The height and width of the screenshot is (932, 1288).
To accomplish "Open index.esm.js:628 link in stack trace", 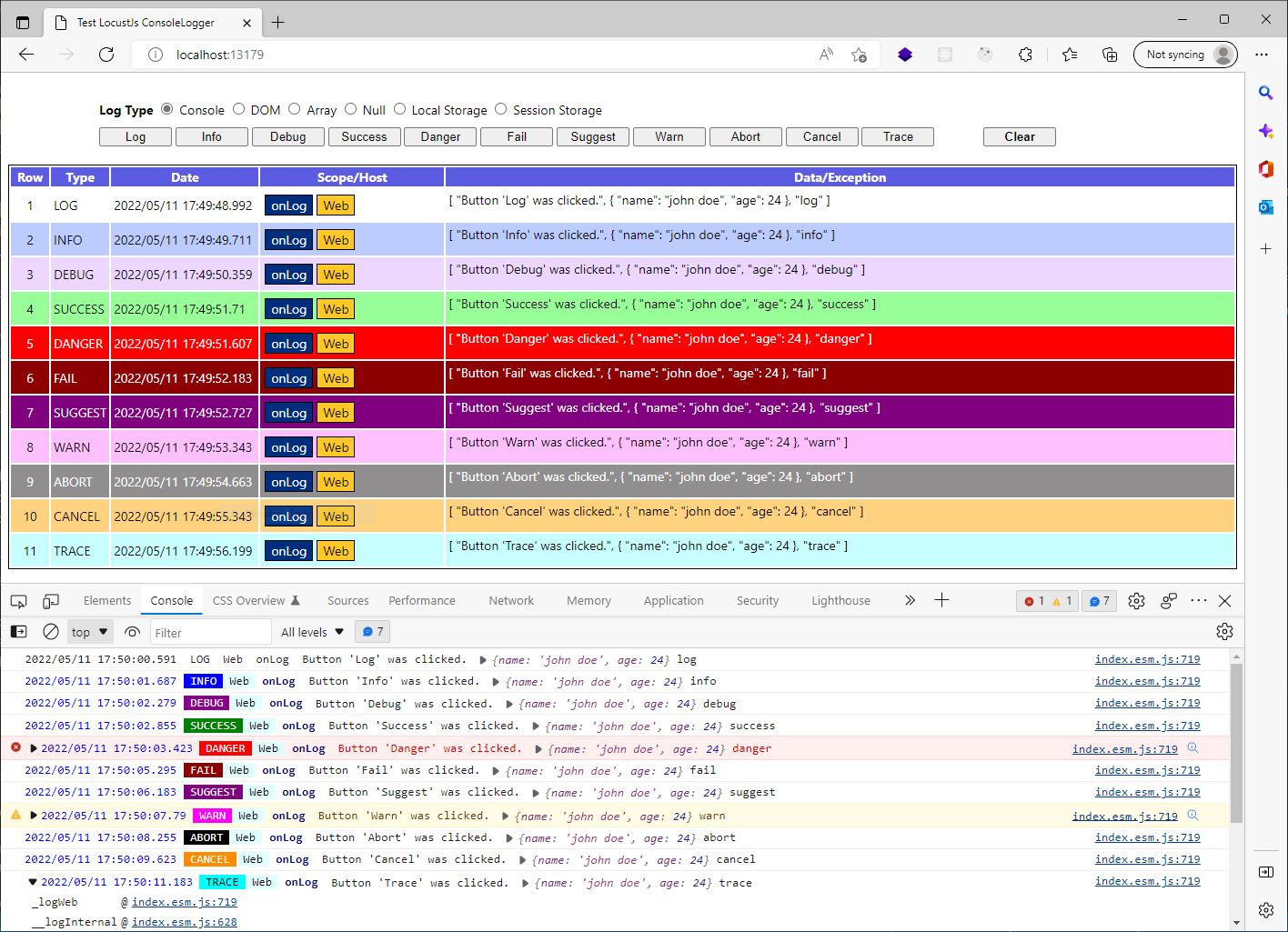I will (x=185, y=922).
